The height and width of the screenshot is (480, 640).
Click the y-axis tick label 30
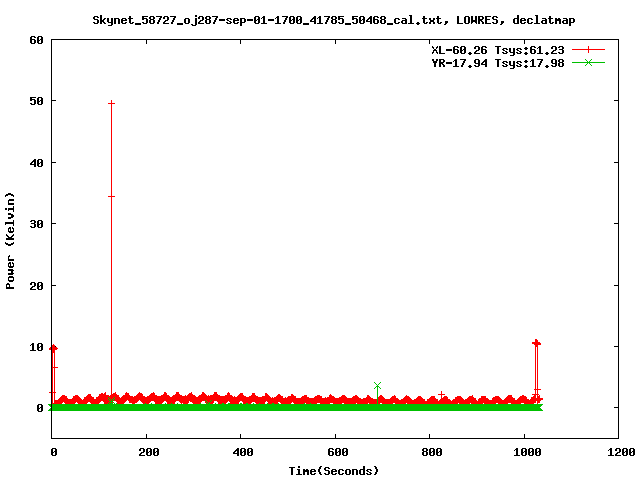(x=36, y=224)
